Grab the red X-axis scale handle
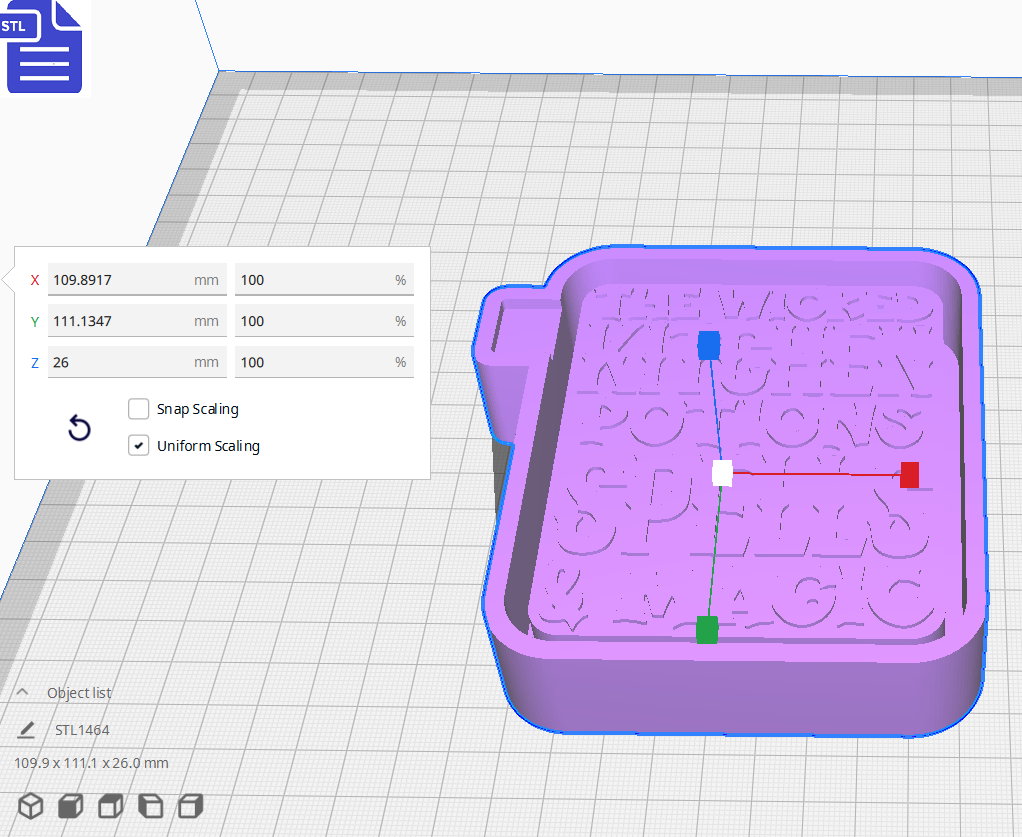 click(x=909, y=475)
